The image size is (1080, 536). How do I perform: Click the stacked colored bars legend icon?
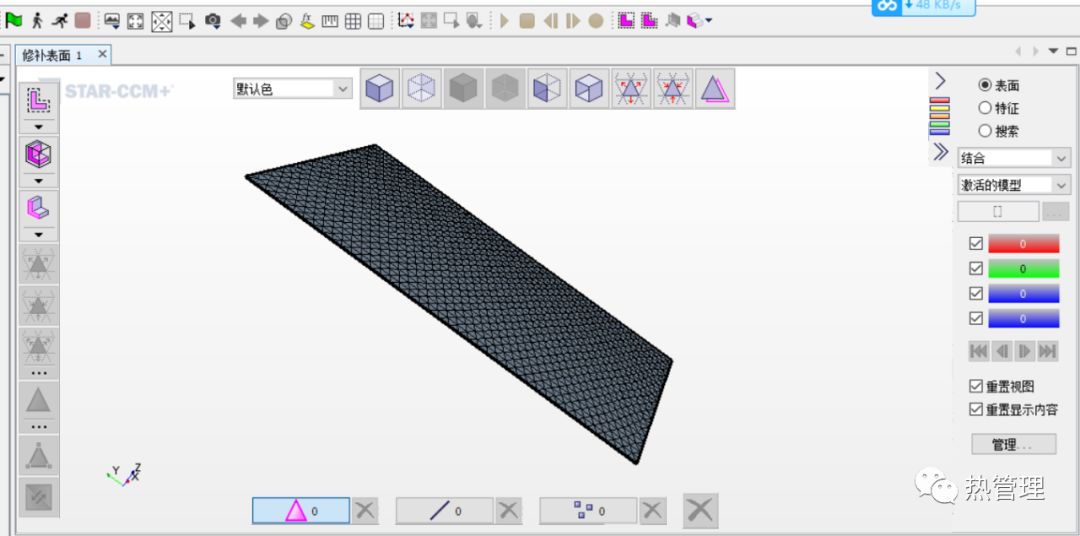(x=939, y=116)
